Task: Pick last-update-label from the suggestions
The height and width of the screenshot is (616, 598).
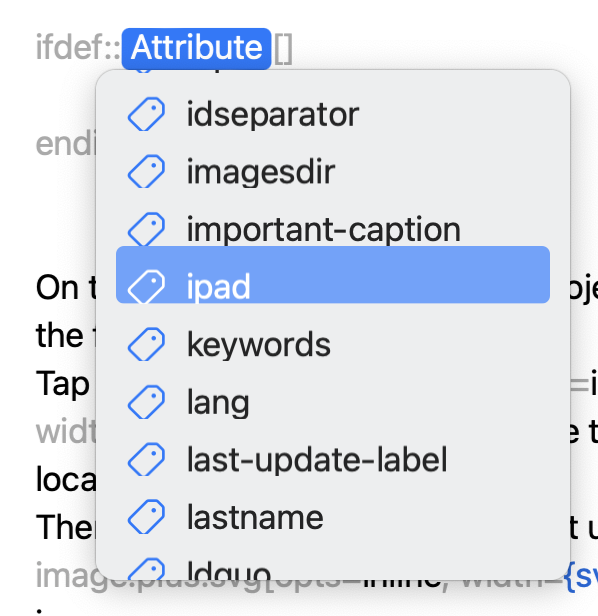Action: [333, 459]
